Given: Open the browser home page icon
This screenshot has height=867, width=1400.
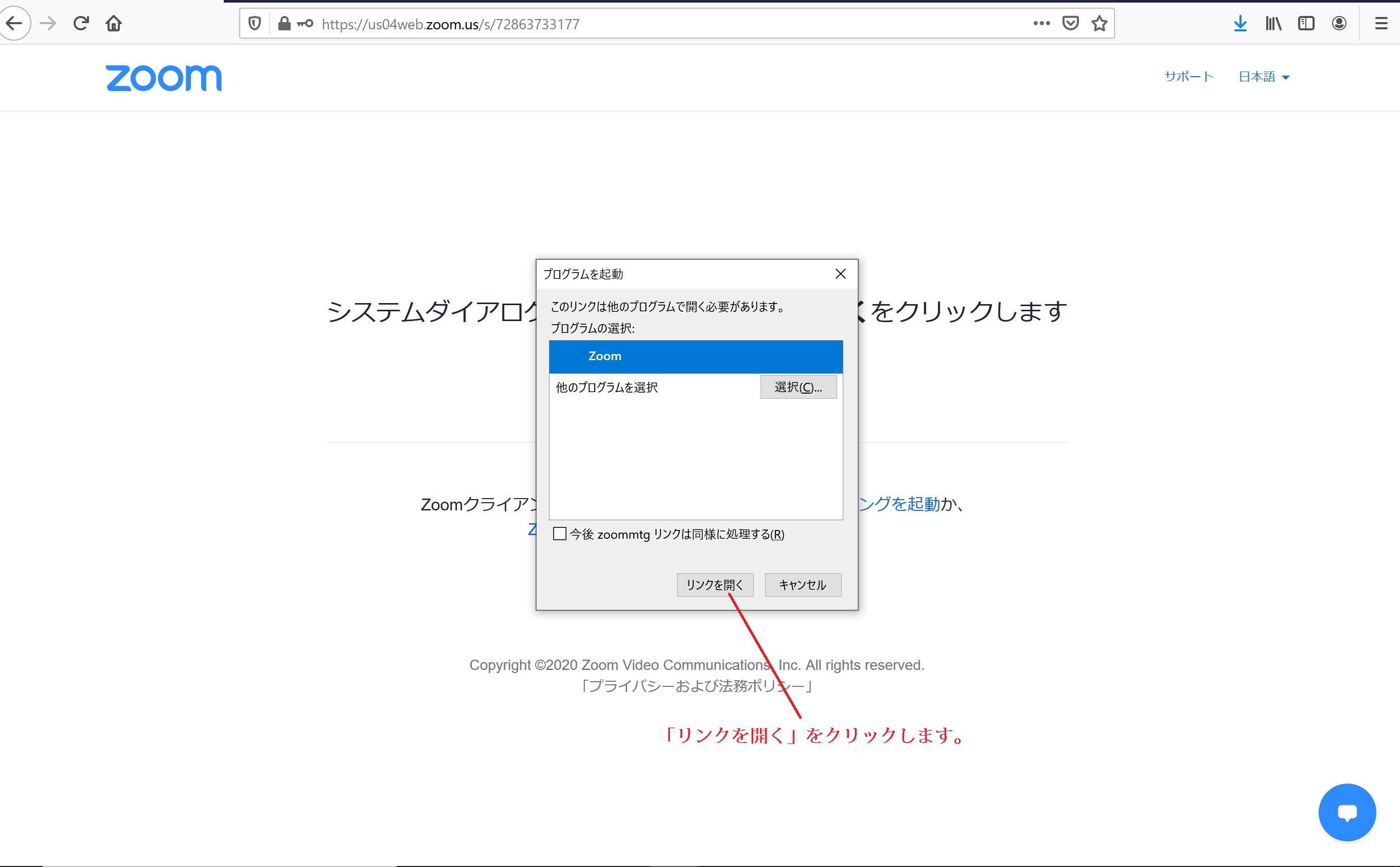Looking at the screenshot, I should [114, 24].
